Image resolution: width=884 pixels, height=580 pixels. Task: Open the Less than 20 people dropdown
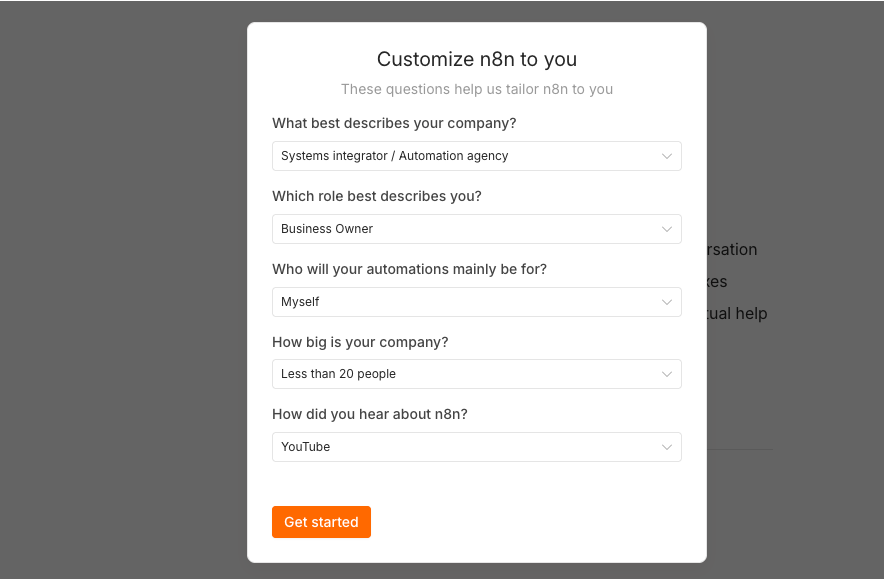tap(476, 374)
